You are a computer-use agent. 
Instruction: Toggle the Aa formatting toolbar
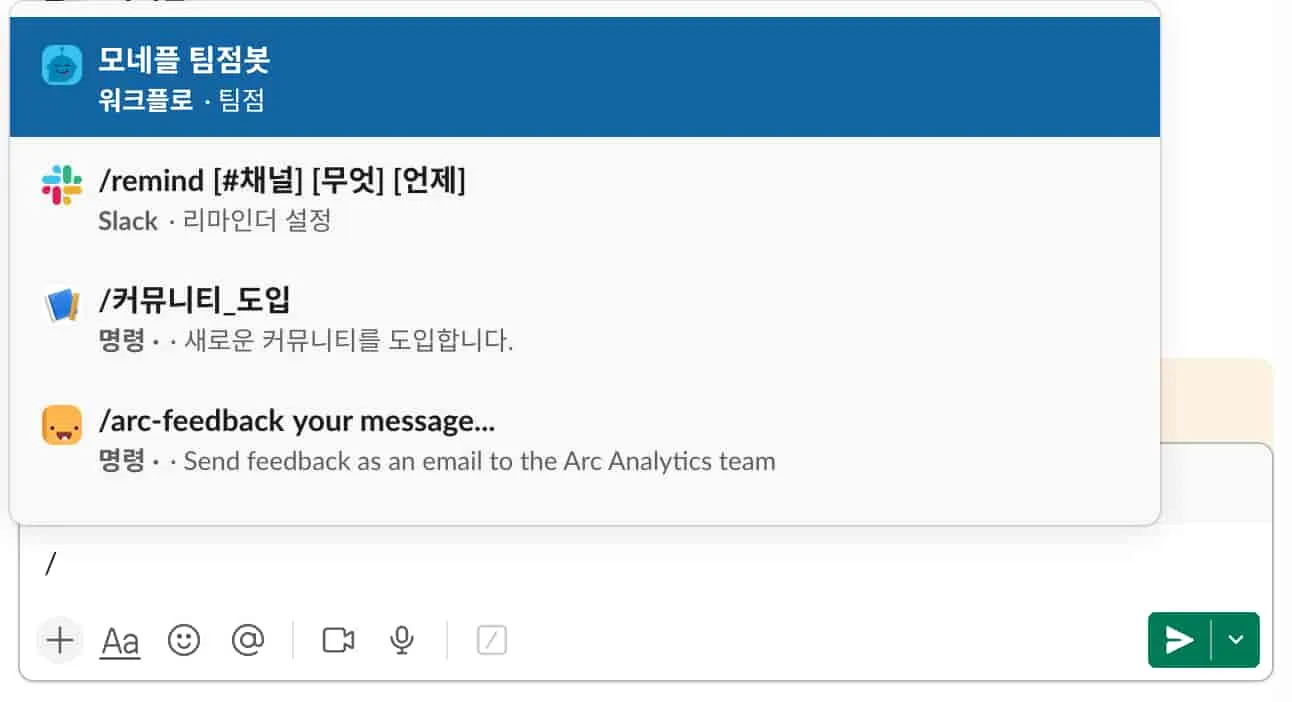point(119,640)
